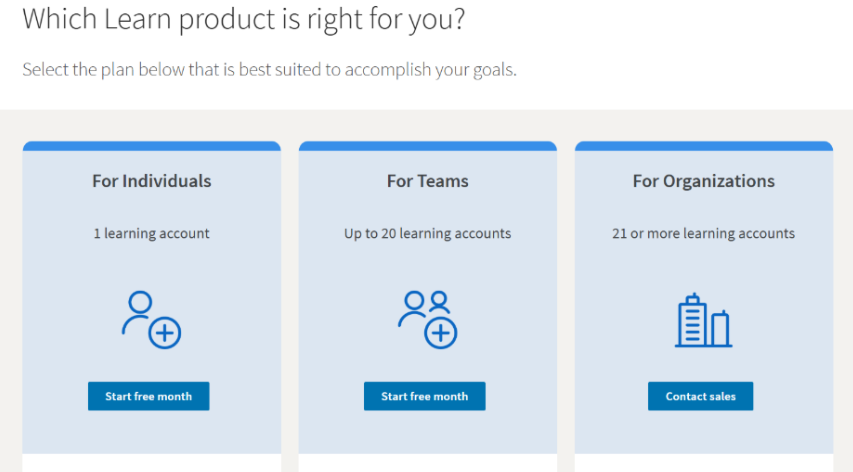The height and width of the screenshot is (472, 853).
Task: Select the For Organizations card title
Action: [x=704, y=181]
